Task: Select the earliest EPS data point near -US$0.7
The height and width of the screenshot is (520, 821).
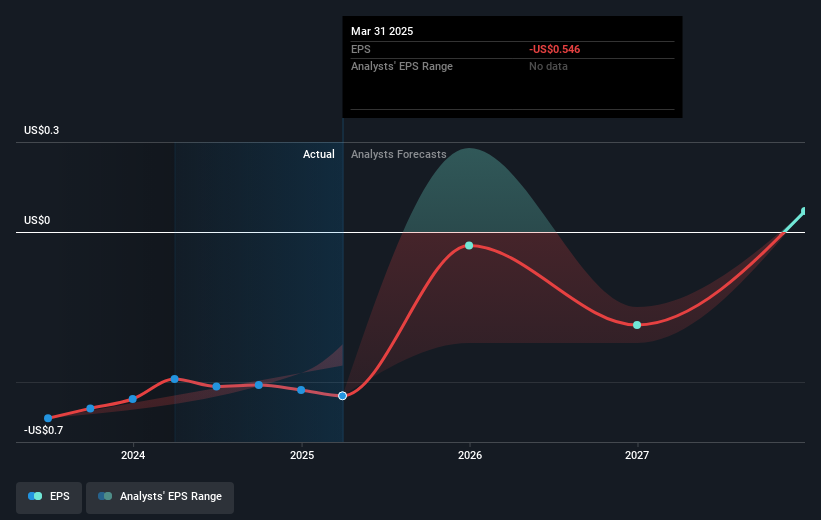Action: click(x=48, y=418)
